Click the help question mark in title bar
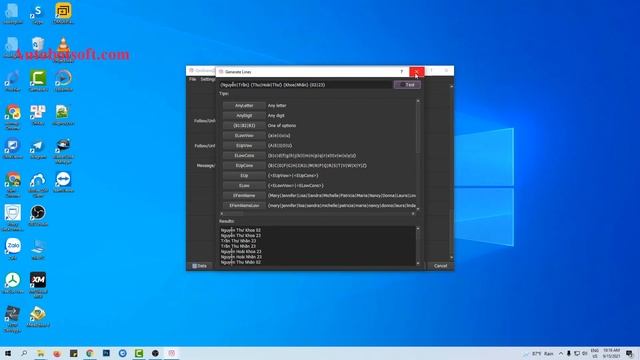This screenshot has height=360, width=640. pyautogui.click(x=402, y=71)
